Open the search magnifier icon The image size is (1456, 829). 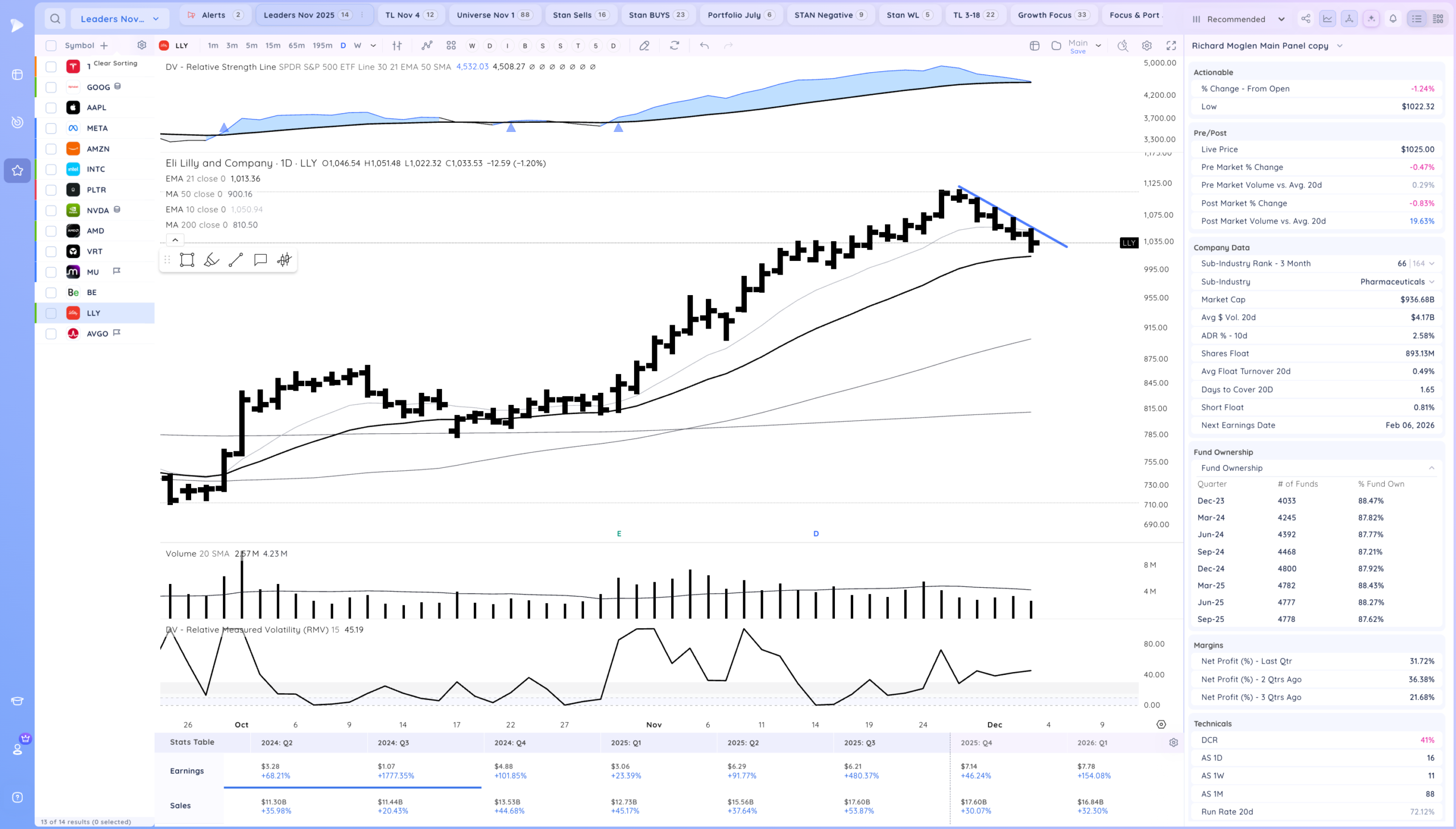[55, 19]
